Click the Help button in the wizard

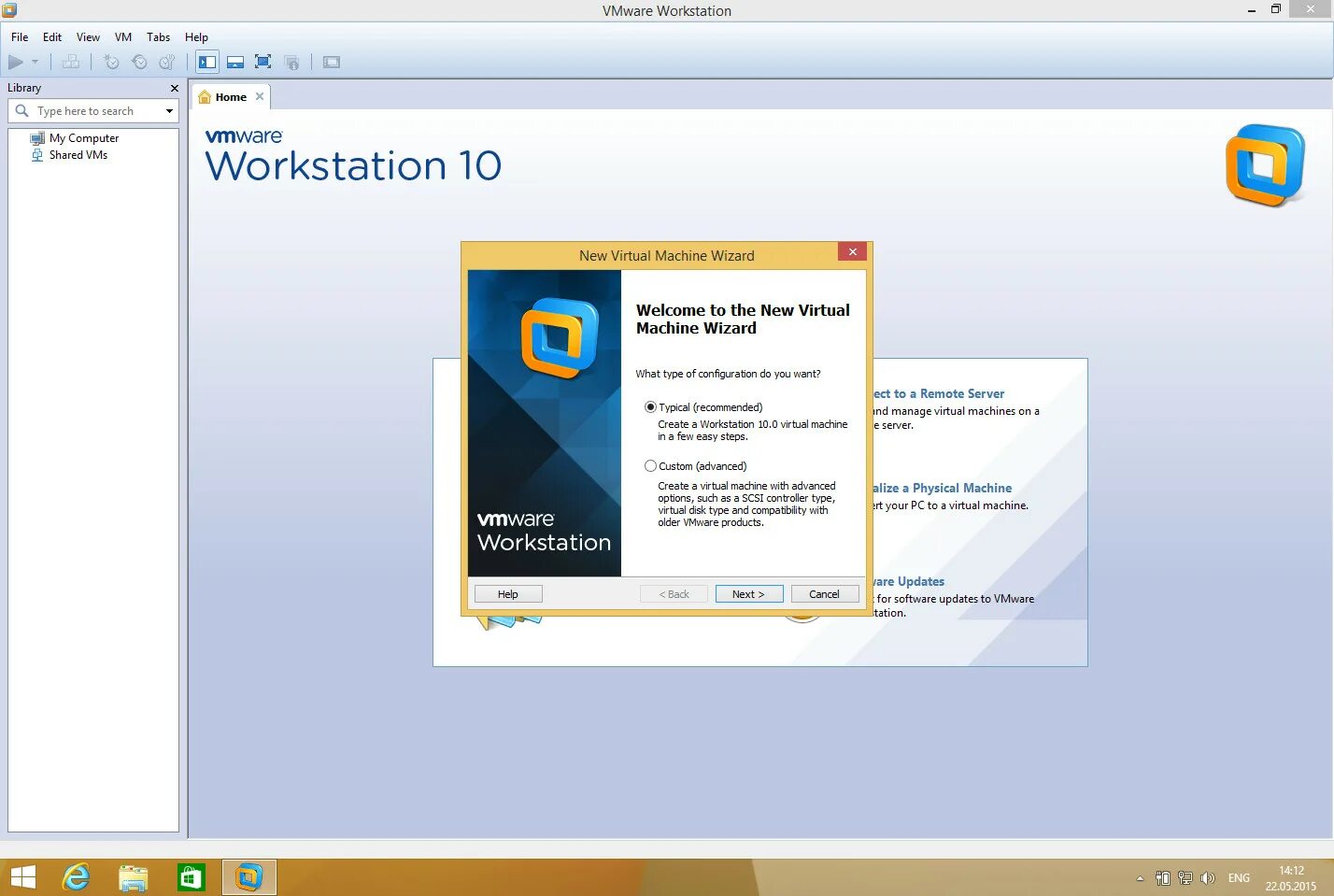(x=508, y=594)
